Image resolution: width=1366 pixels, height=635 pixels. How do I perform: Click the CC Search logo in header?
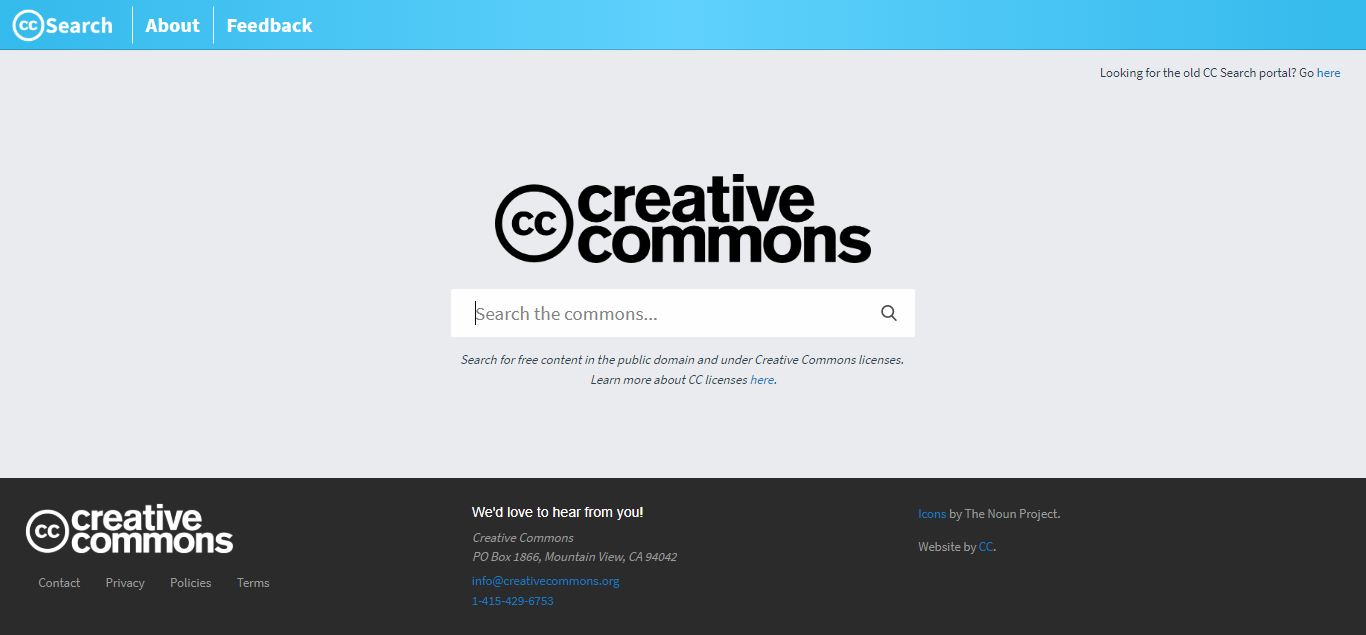coord(63,25)
